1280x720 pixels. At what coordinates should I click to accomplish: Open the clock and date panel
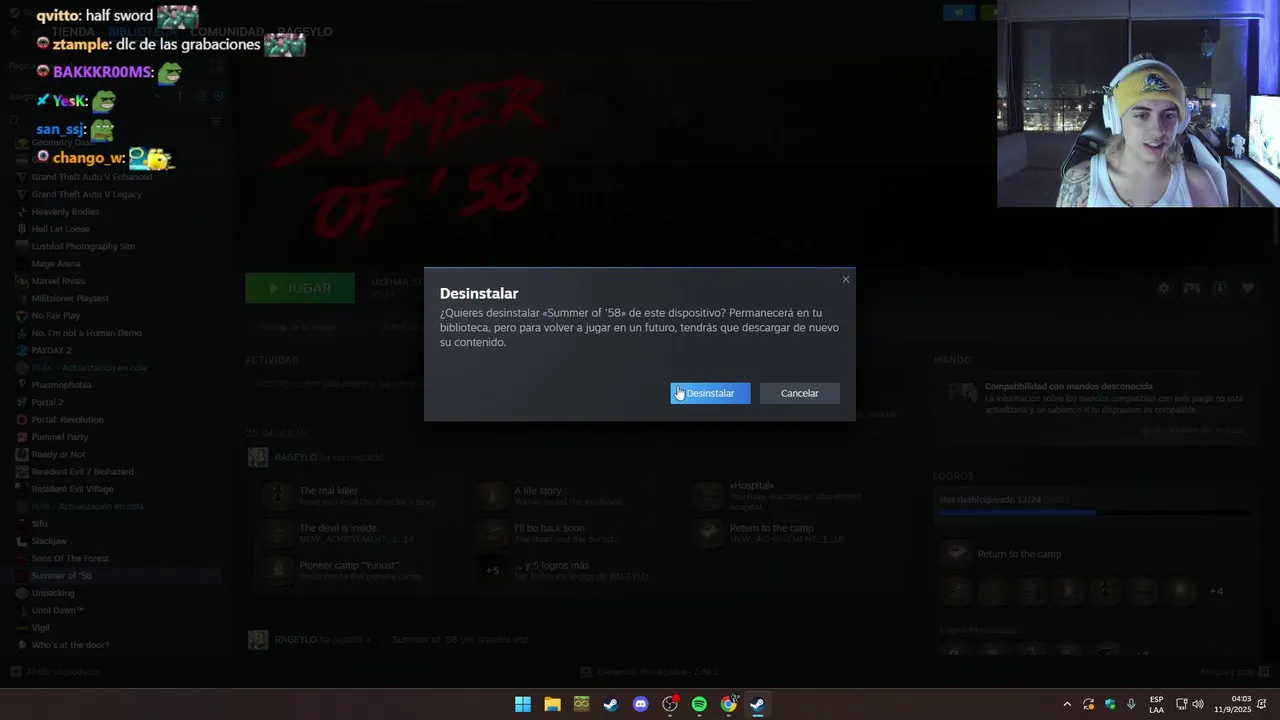pos(1232,704)
